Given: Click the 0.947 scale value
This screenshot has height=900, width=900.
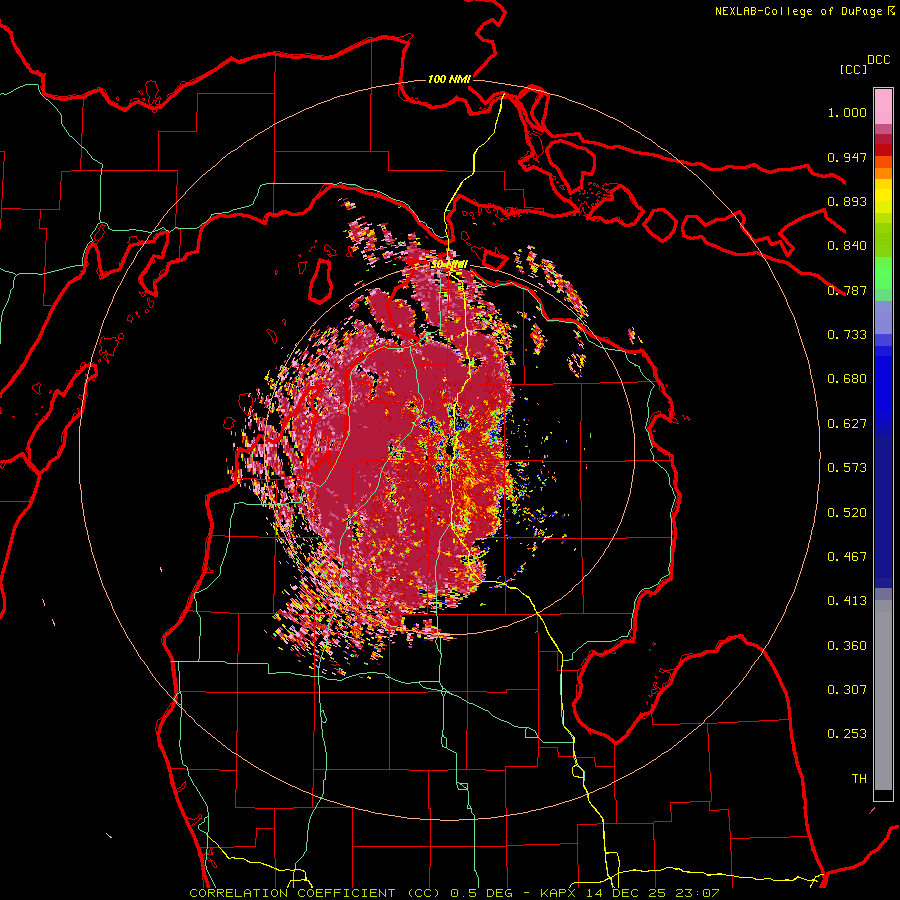Looking at the screenshot, I should 847,157.
